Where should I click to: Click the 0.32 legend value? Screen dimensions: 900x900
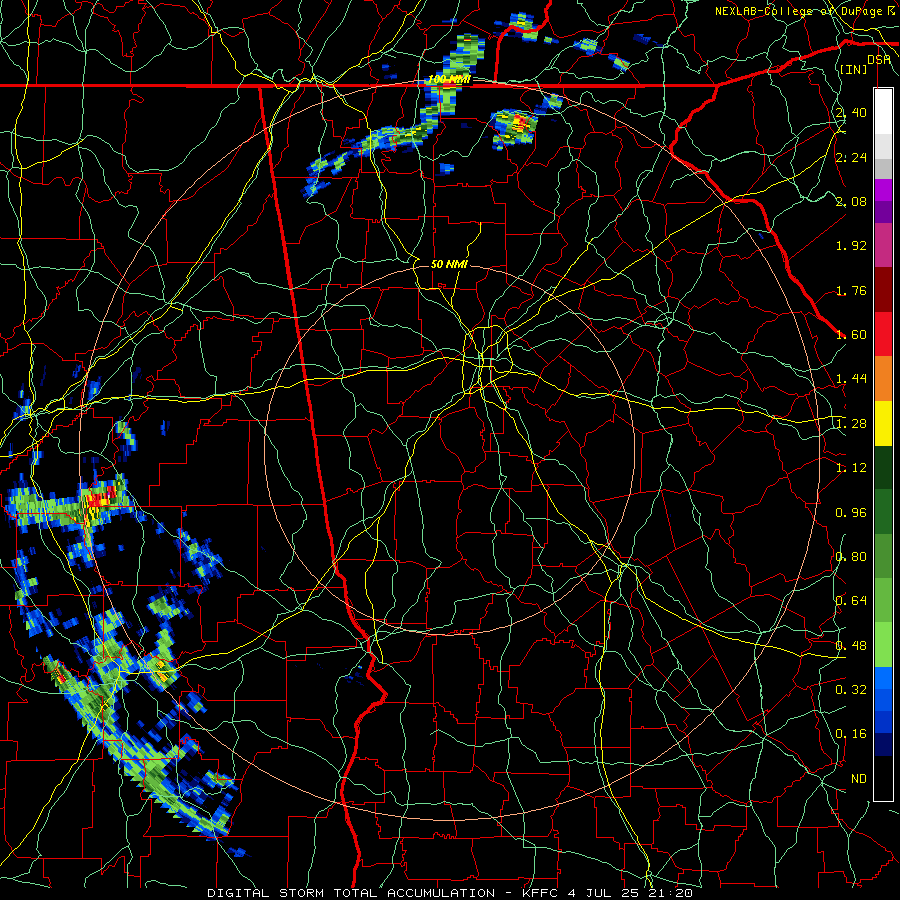pyautogui.click(x=851, y=690)
